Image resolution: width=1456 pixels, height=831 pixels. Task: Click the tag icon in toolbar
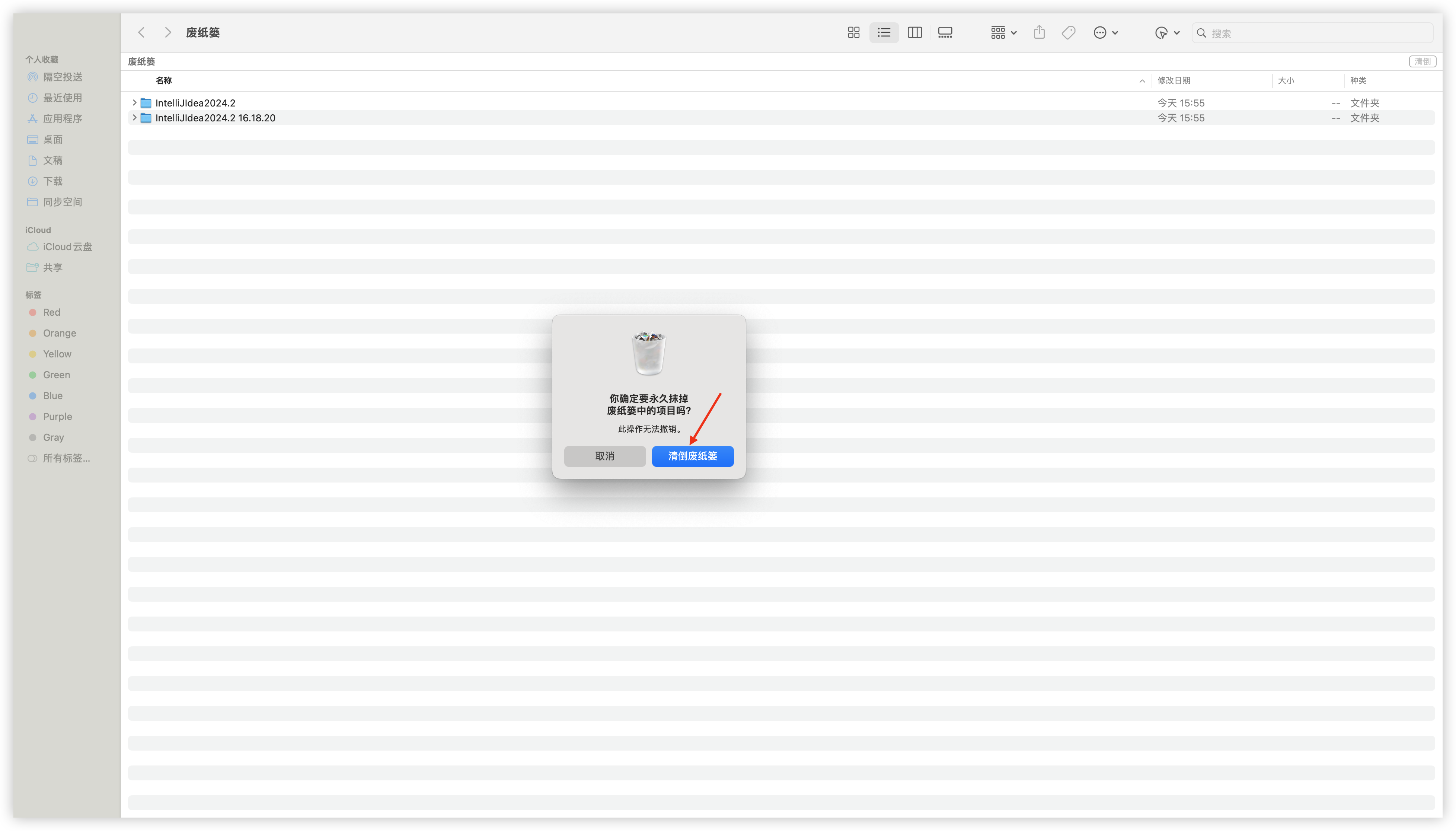[x=1068, y=32]
